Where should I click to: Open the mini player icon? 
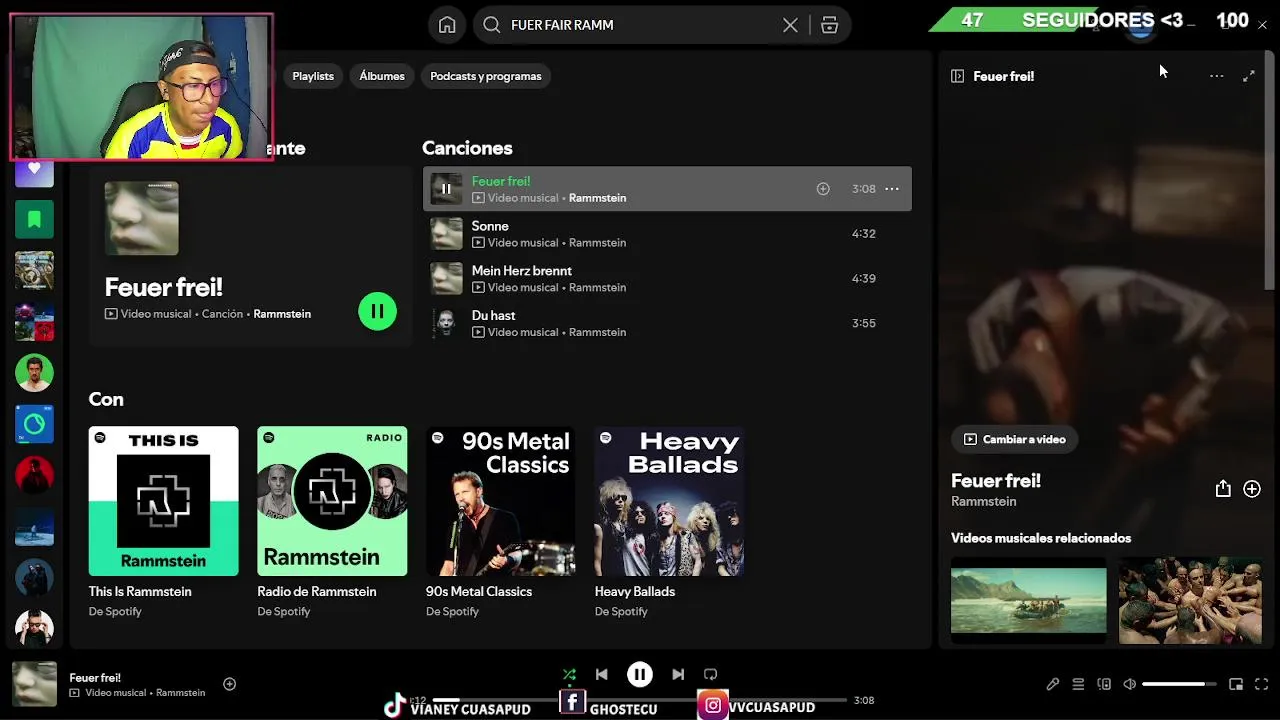tap(1236, 685)
